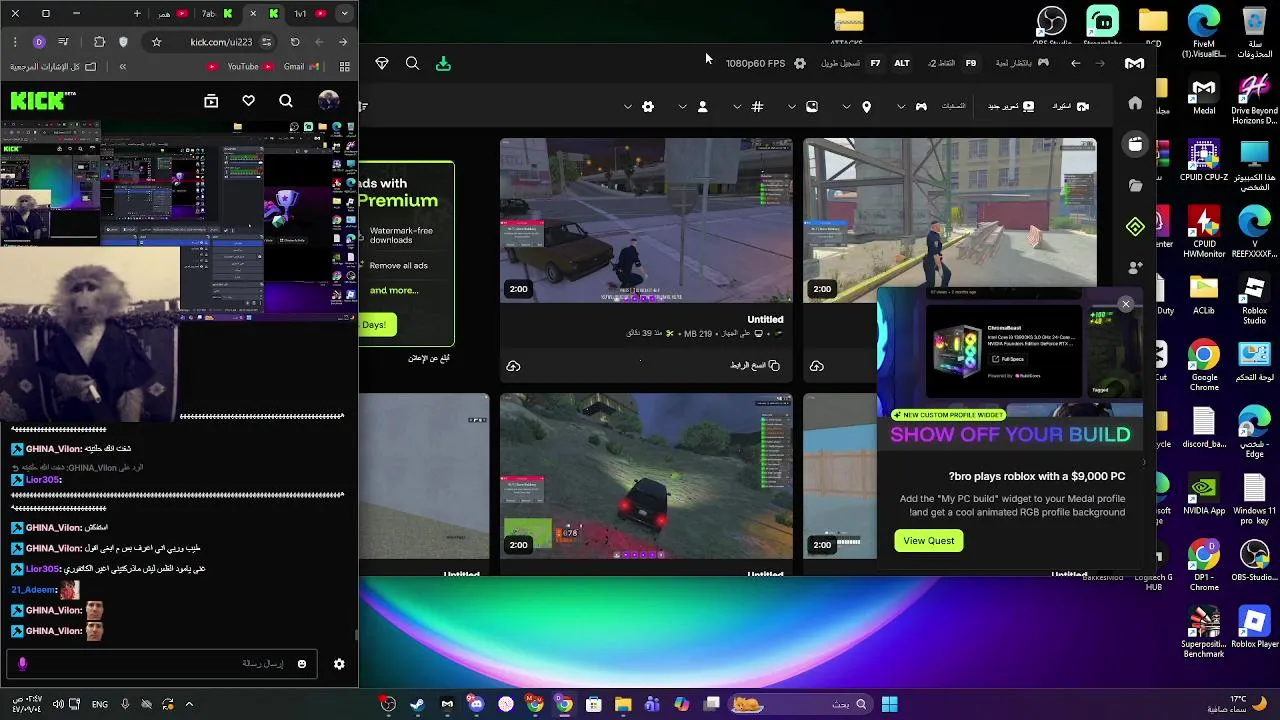
Task: Open the night taxi clip thumbnail
Action: (x=646, y=221)
